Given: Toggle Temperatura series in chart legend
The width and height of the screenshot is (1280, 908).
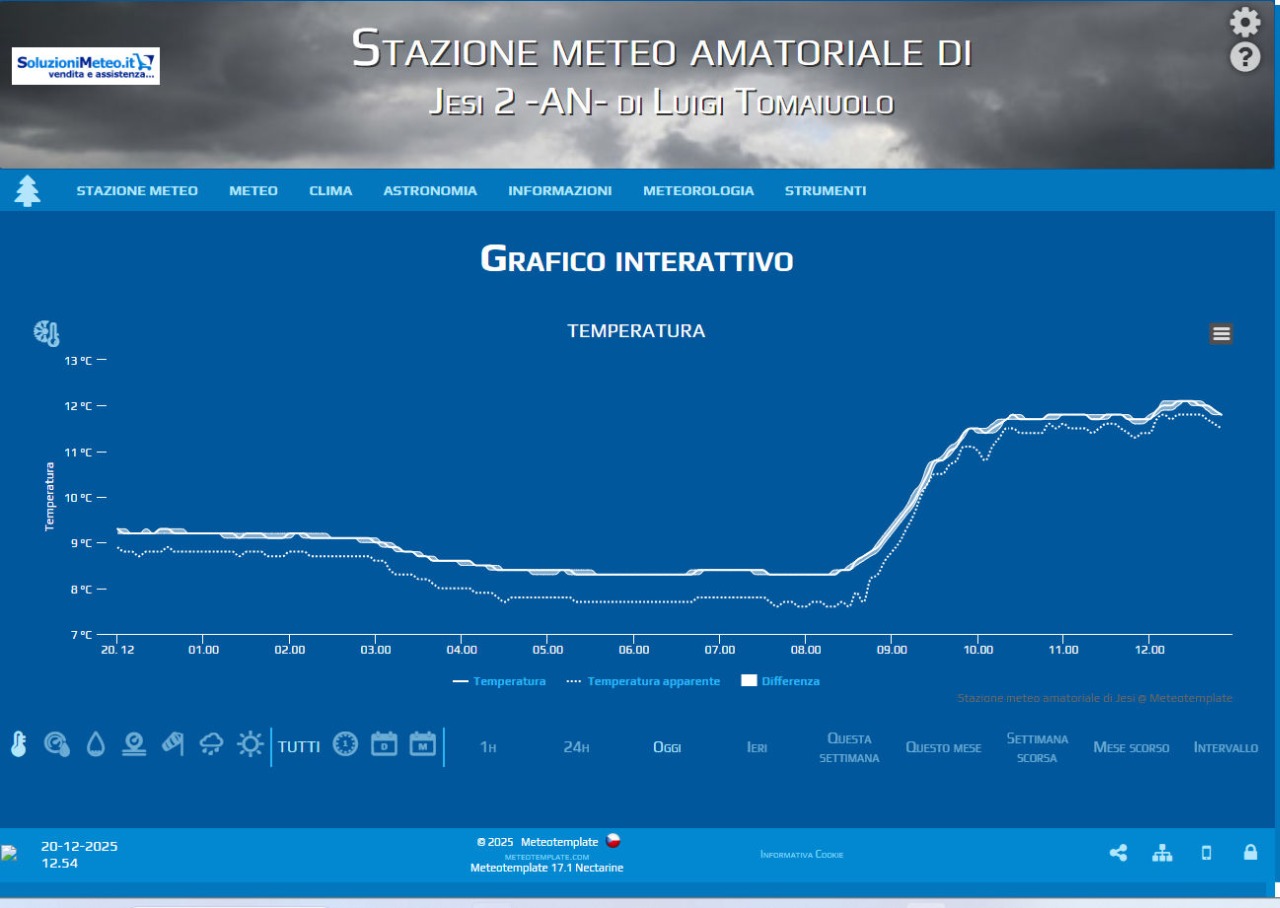Looking at the screenshot, I should point(499,681).
